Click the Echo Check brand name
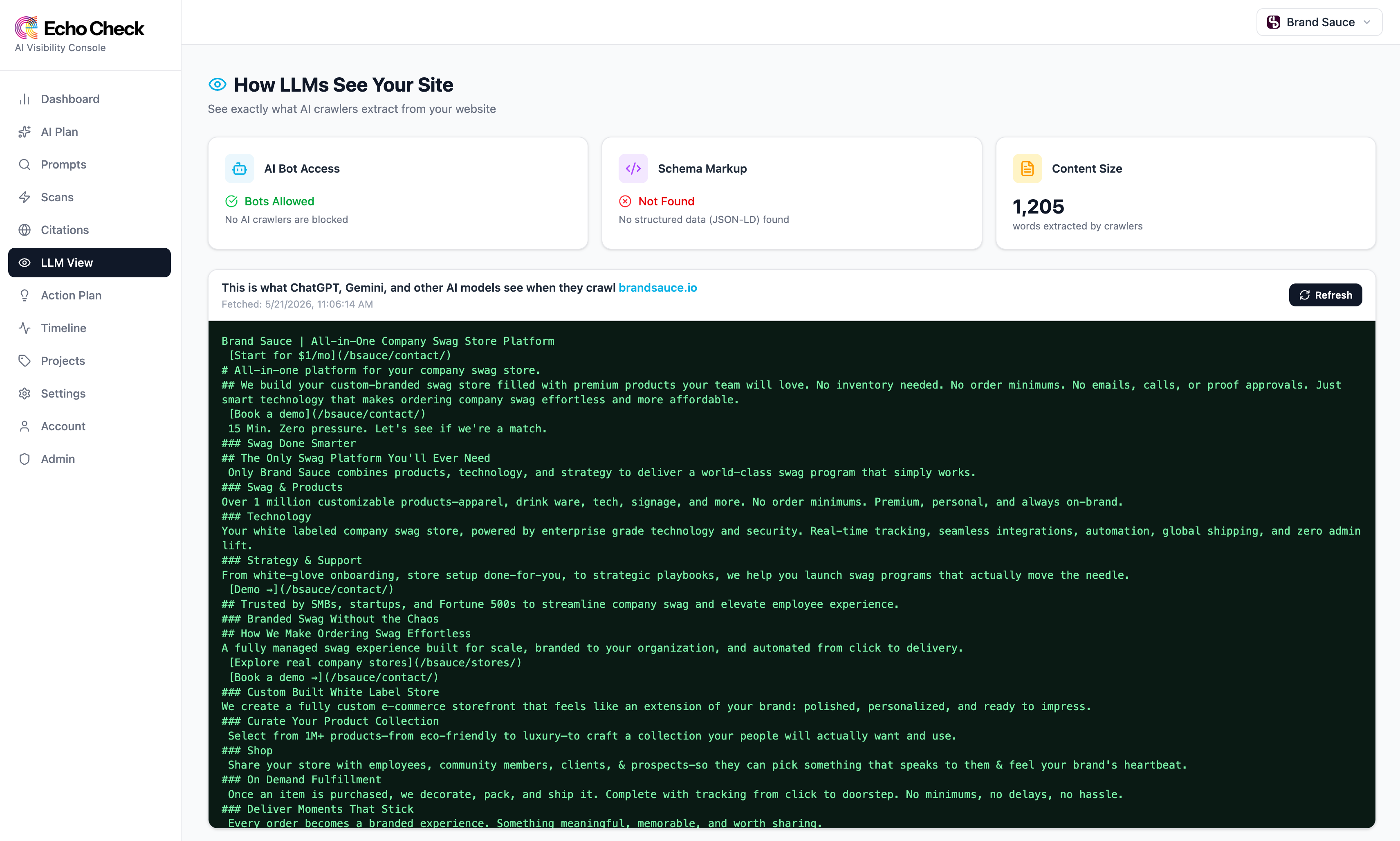Screen dimensions: 1400x841 (x=94, y=28)
